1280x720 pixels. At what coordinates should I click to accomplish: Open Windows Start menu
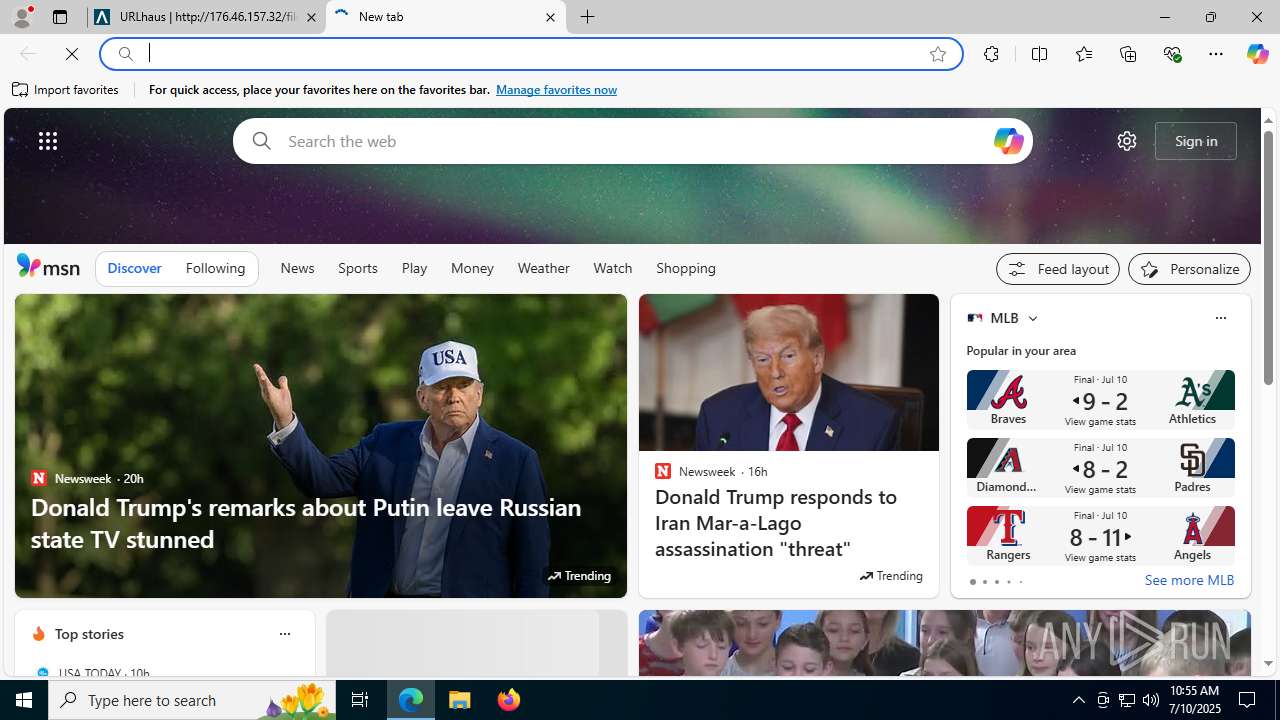click(24, 700)
